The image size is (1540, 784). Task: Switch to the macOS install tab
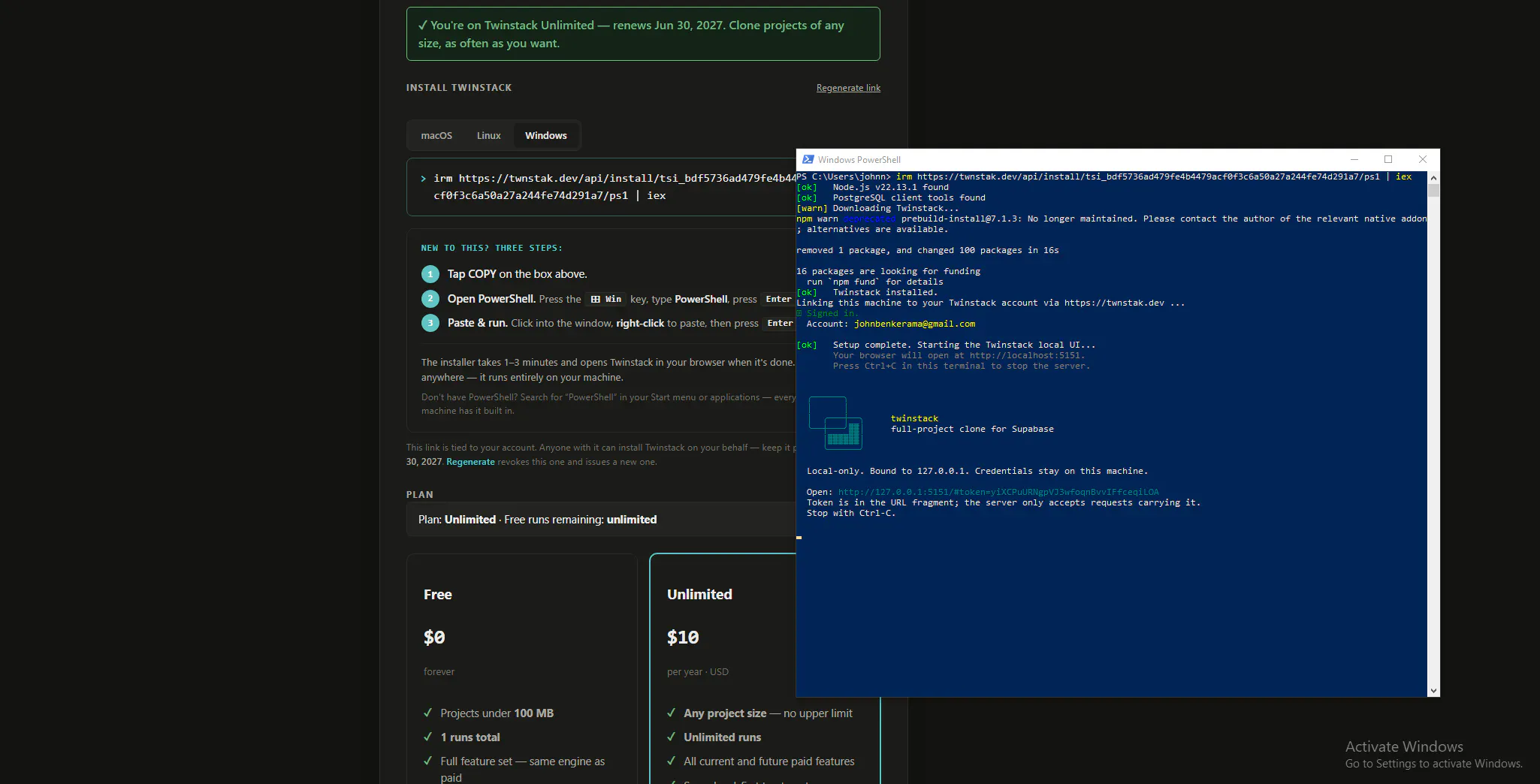436,136
